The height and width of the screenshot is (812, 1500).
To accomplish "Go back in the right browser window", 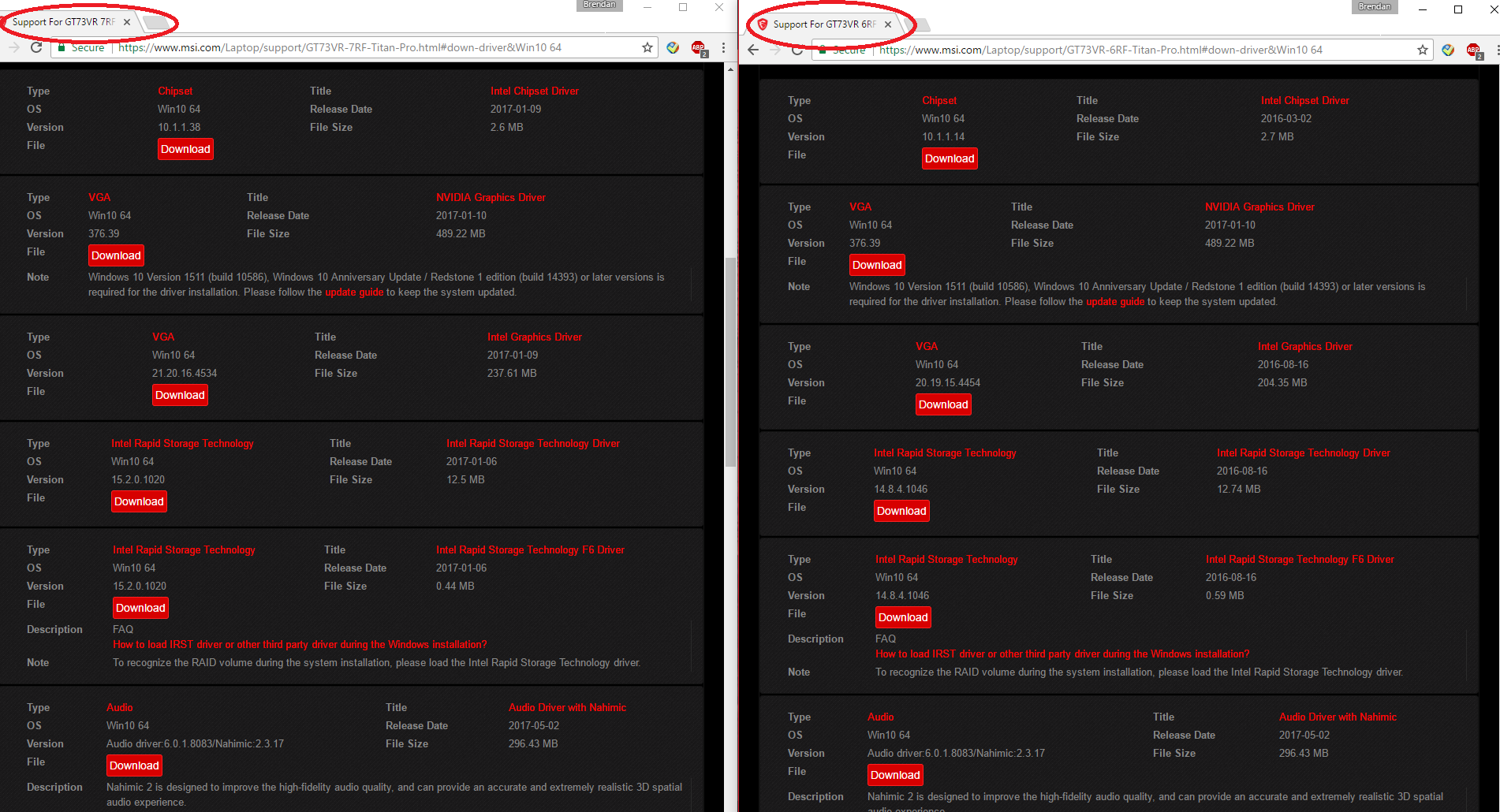I will pyautogui.click(x=753, y=50).
